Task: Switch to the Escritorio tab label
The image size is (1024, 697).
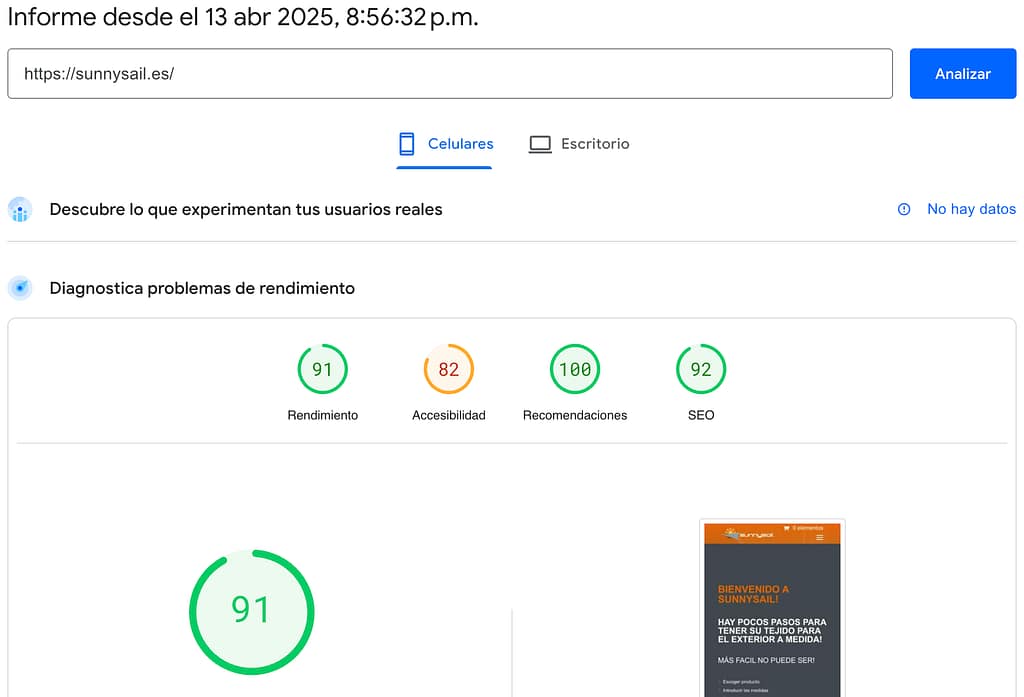Action: 595,144
